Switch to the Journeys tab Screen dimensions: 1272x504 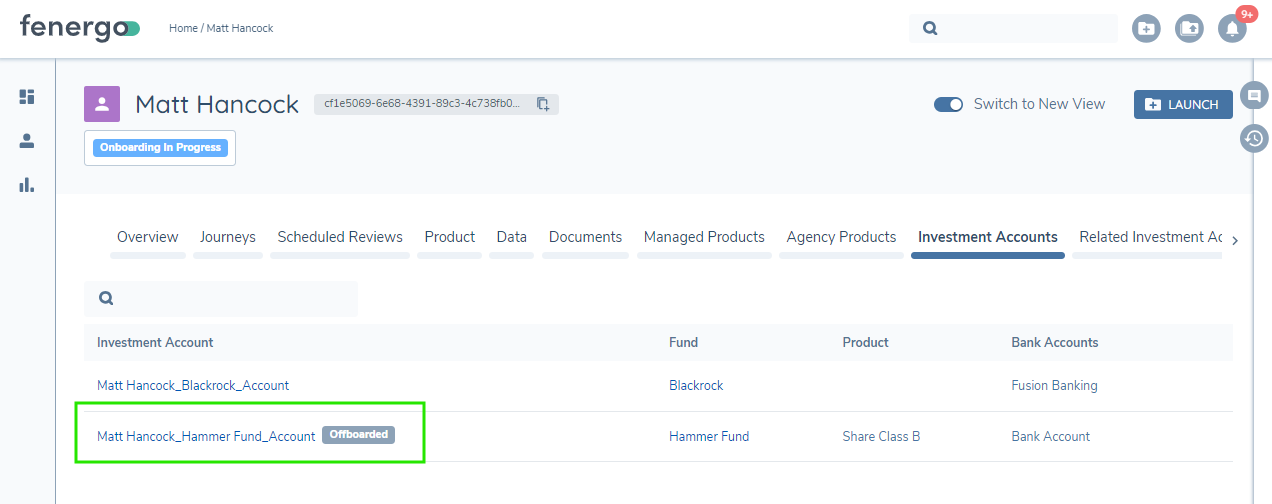pos(227,238)
